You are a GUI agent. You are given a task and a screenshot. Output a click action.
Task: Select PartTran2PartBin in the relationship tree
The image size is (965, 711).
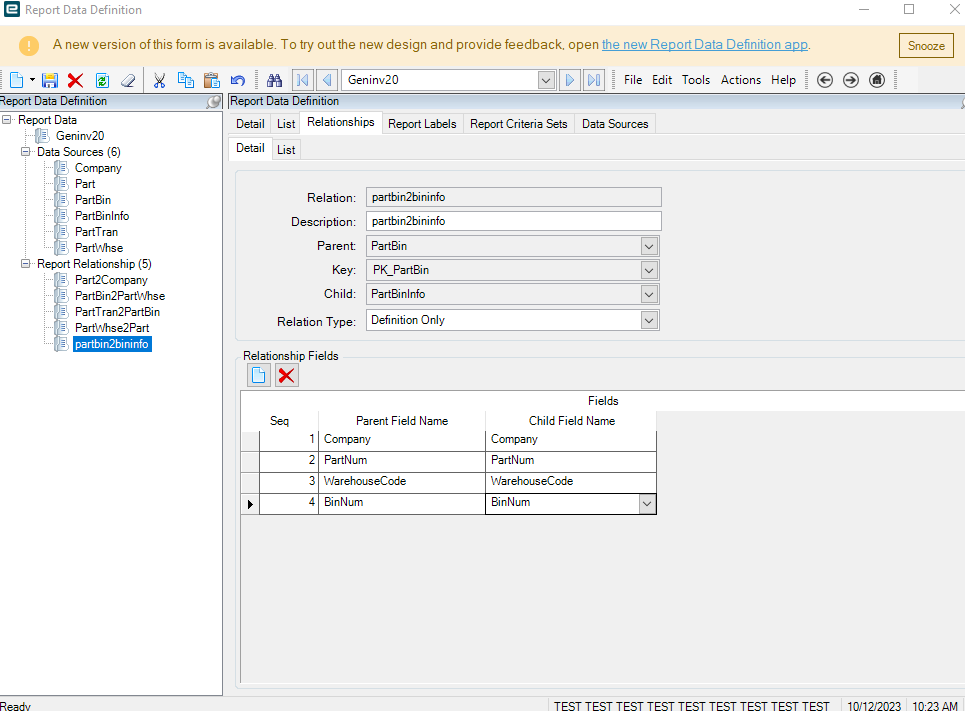[117, 312]
